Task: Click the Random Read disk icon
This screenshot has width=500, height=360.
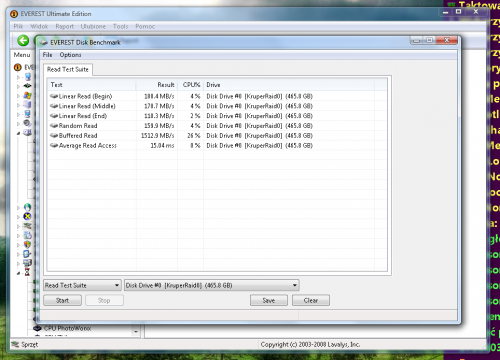Action: tap(54, 126)
